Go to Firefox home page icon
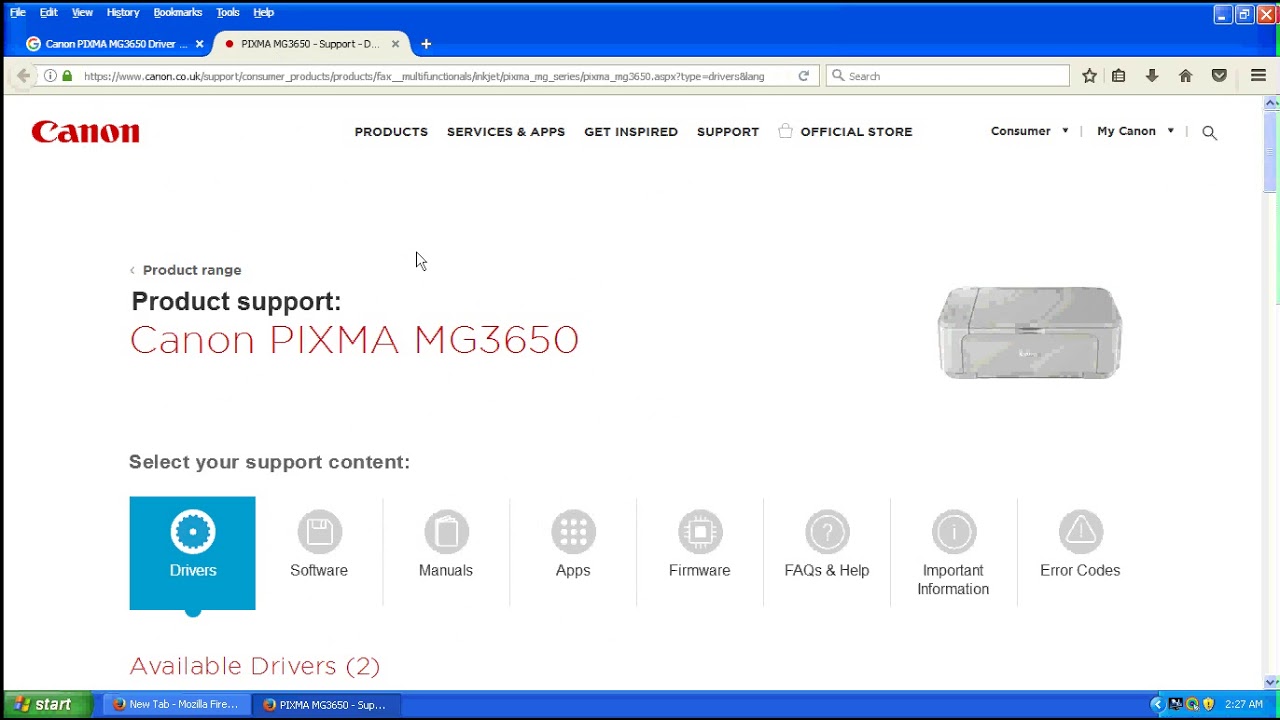Viewport: 1280px width, 720px height. coord(1185,76)
